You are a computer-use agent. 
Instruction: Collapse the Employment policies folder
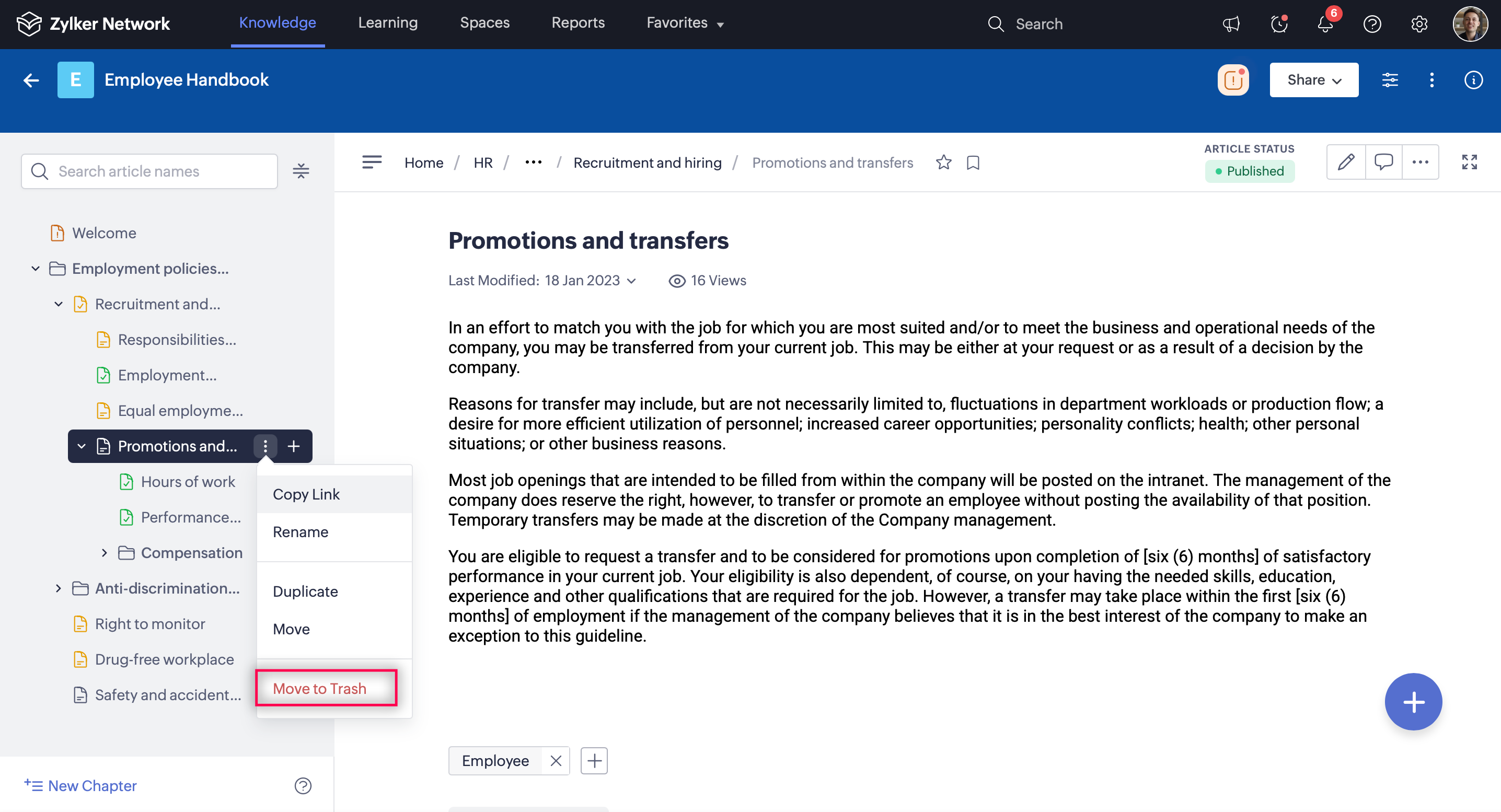coord(36,269)
